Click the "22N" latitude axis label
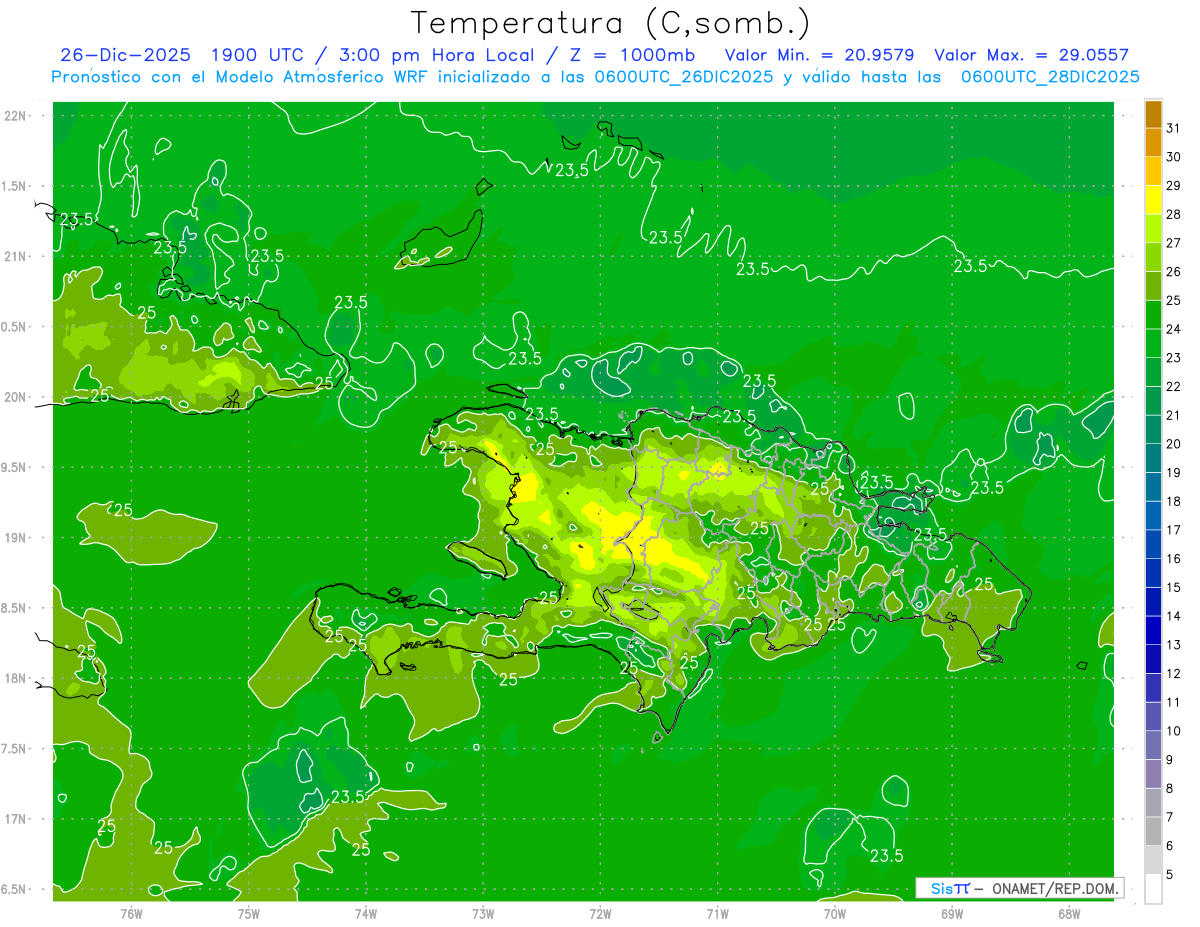This screenshot has height=927, width=1200. pos(17,115)
